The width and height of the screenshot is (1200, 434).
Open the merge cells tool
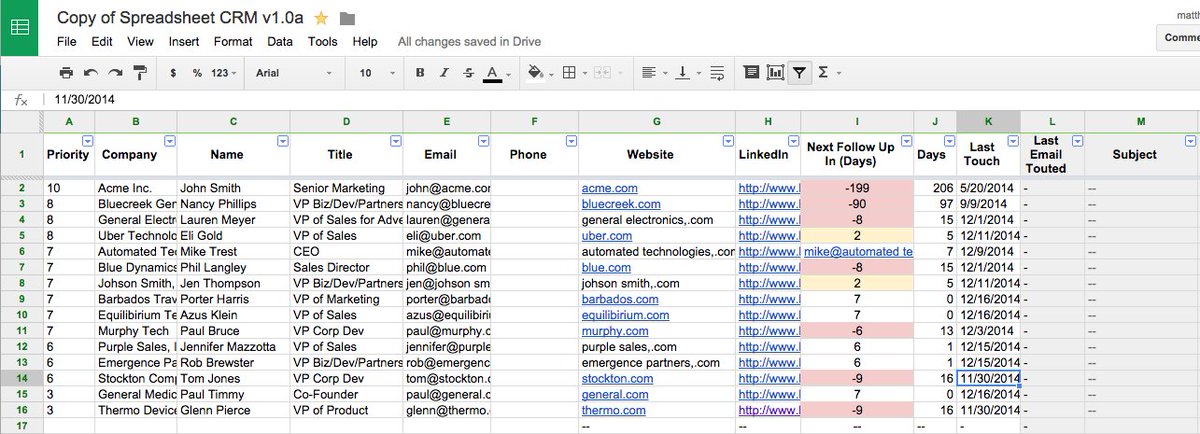click(603, 73)
